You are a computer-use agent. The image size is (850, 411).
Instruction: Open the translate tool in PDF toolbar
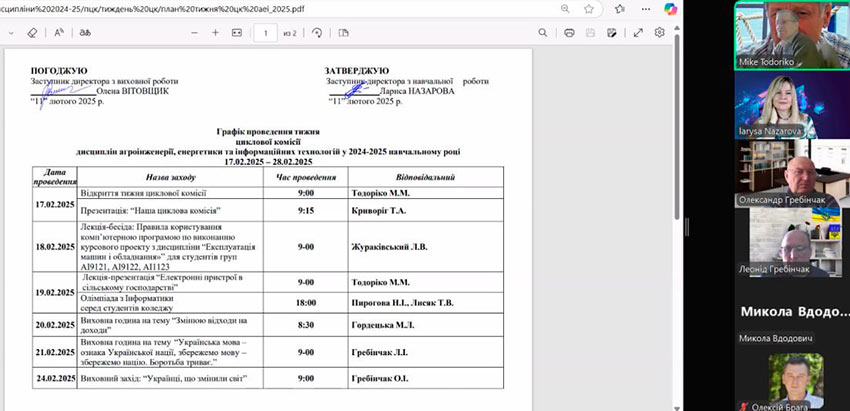tap(85, 32)
